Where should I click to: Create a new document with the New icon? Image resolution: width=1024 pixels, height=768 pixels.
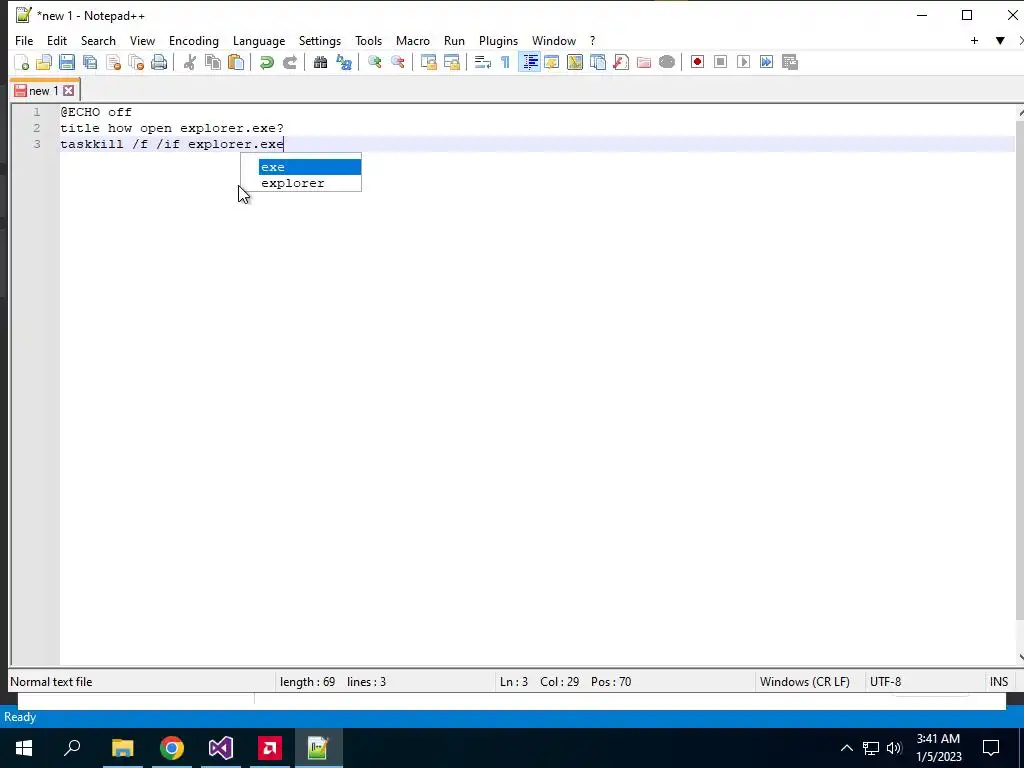(22, 62)
